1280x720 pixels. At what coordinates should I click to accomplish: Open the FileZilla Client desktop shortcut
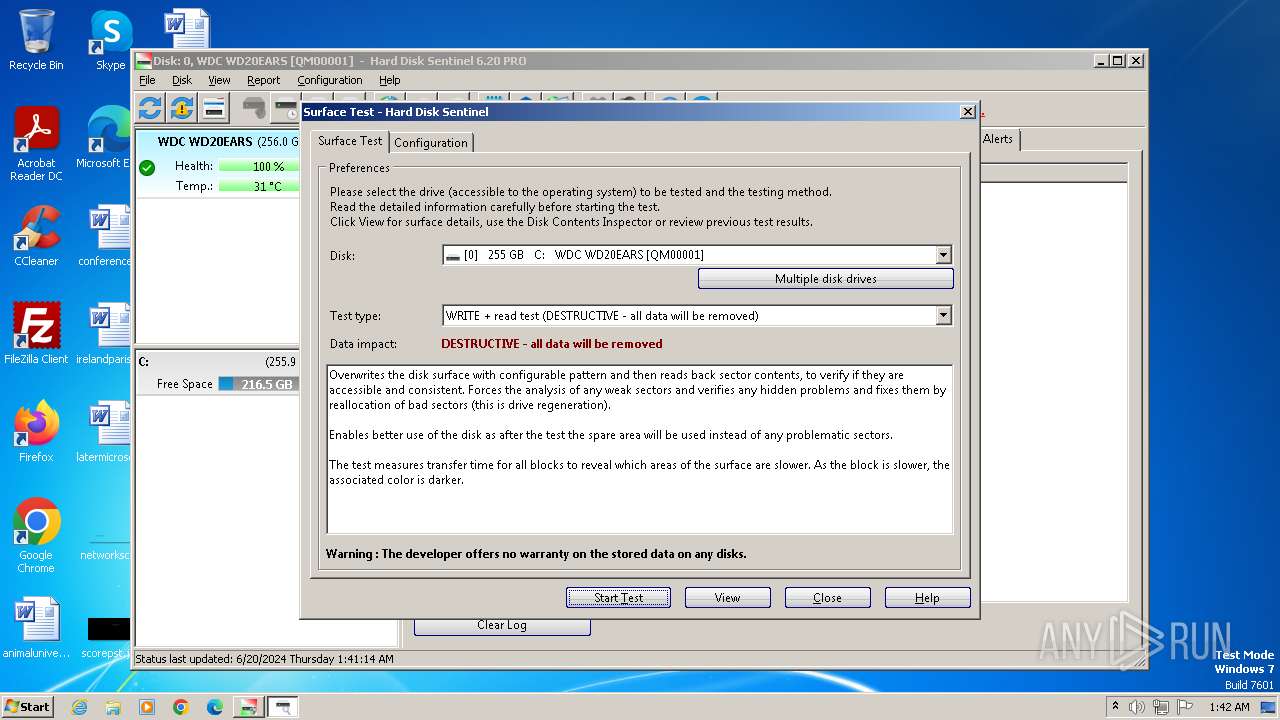tap(36, 333)
